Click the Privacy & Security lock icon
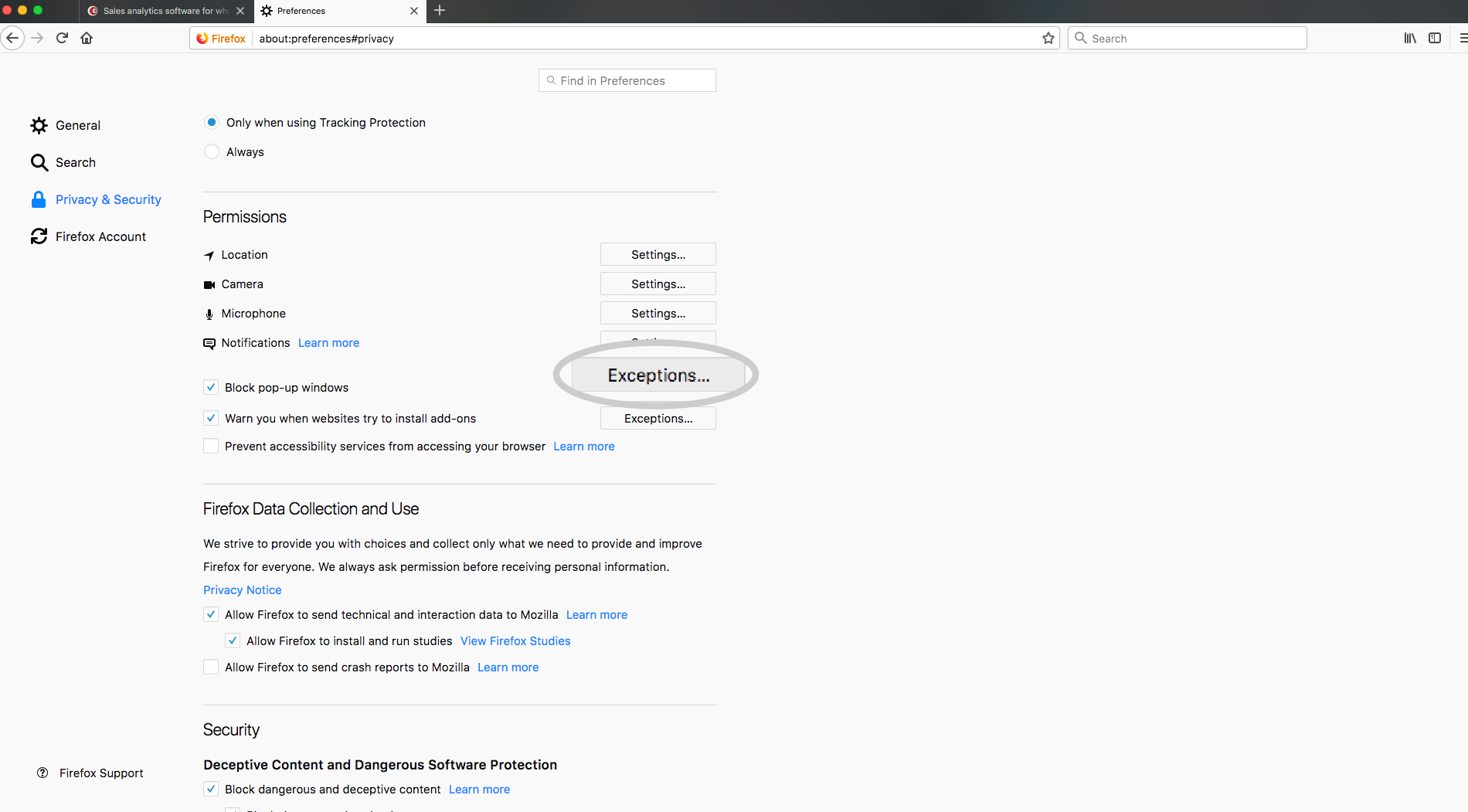The image size is (1468, 812). (39, 199)
